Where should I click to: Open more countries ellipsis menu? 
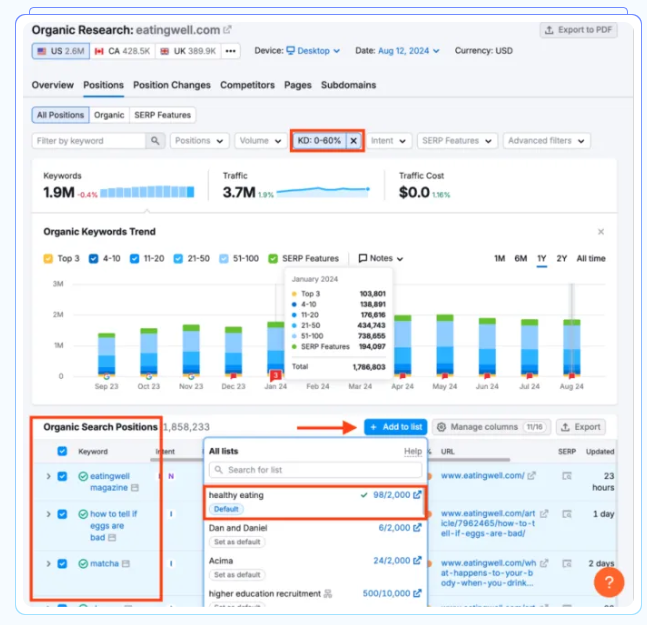tap(231, 51)
